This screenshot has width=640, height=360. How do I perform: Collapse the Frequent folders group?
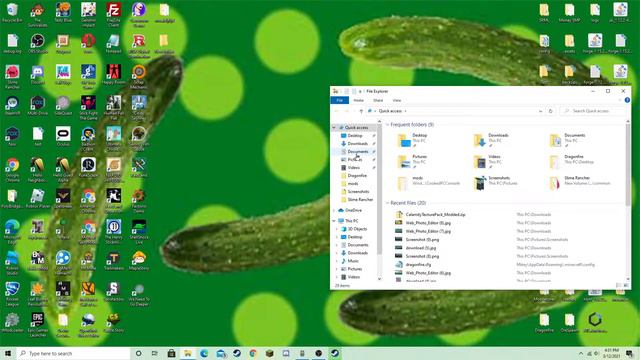pos(387,124)
